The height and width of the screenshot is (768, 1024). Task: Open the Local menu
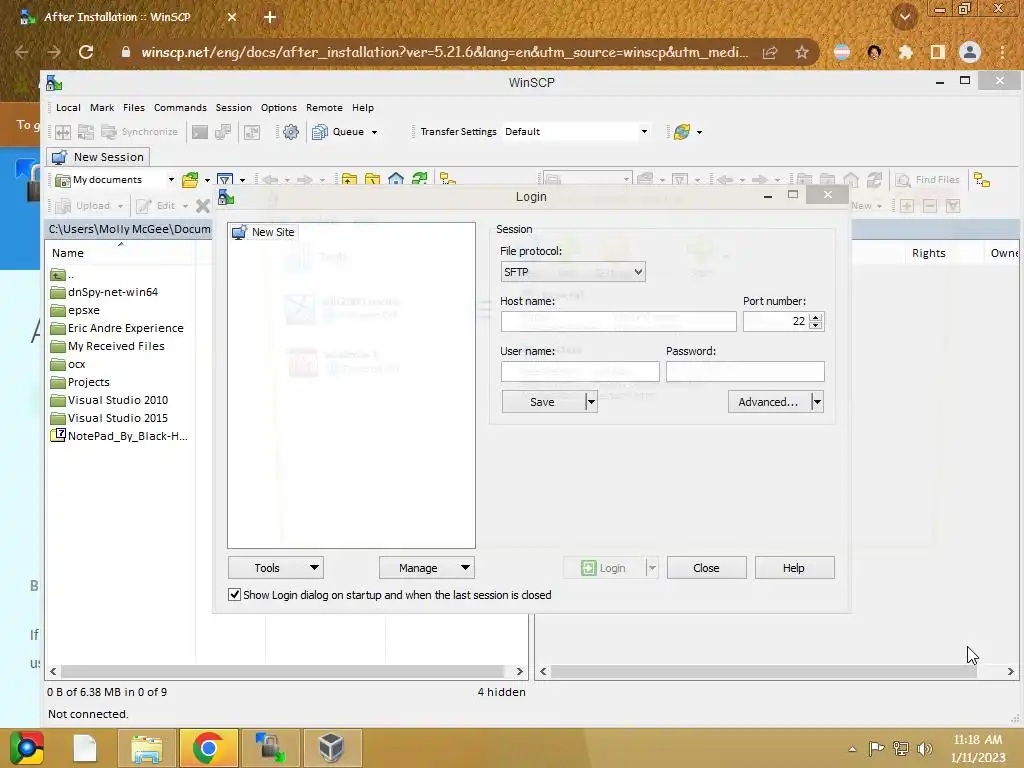69,108
